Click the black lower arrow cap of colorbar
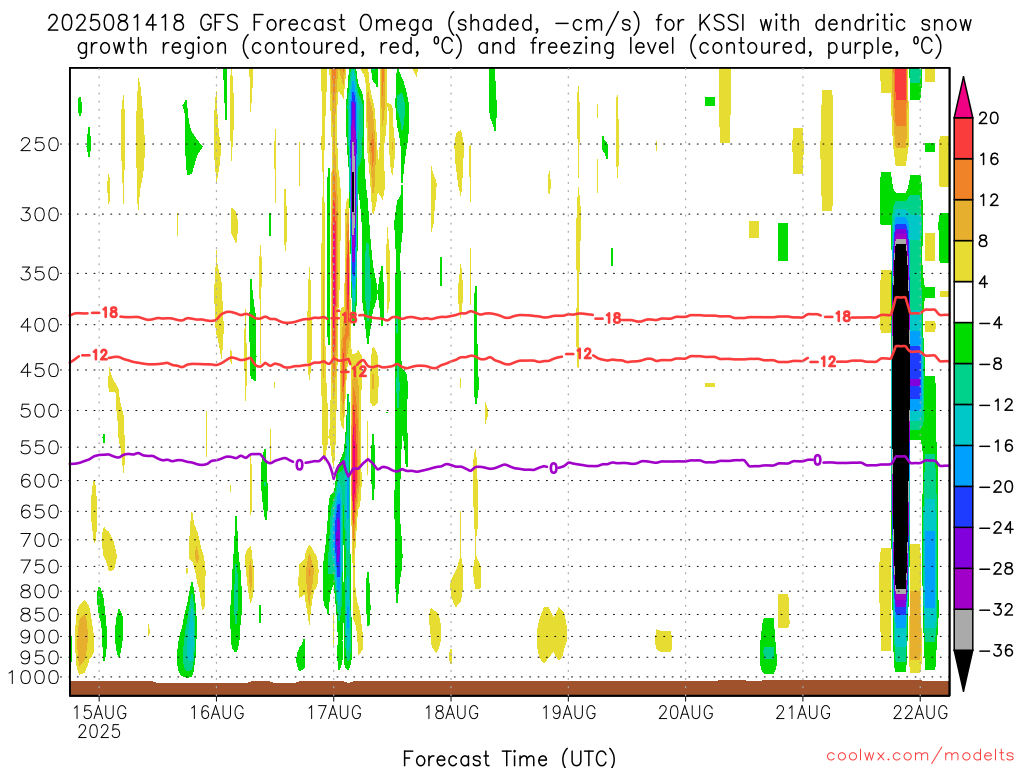Image resolution: width=1024 pixels, height=768 pixels. (963, 669)
